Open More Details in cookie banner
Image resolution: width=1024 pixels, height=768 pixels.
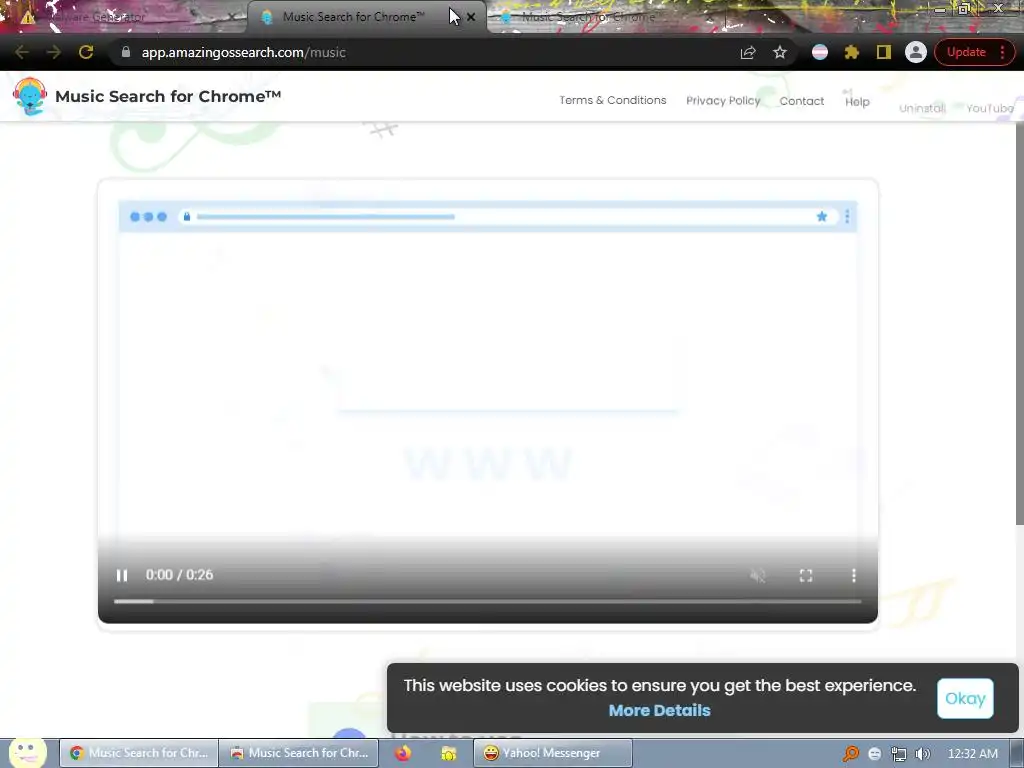659,710
